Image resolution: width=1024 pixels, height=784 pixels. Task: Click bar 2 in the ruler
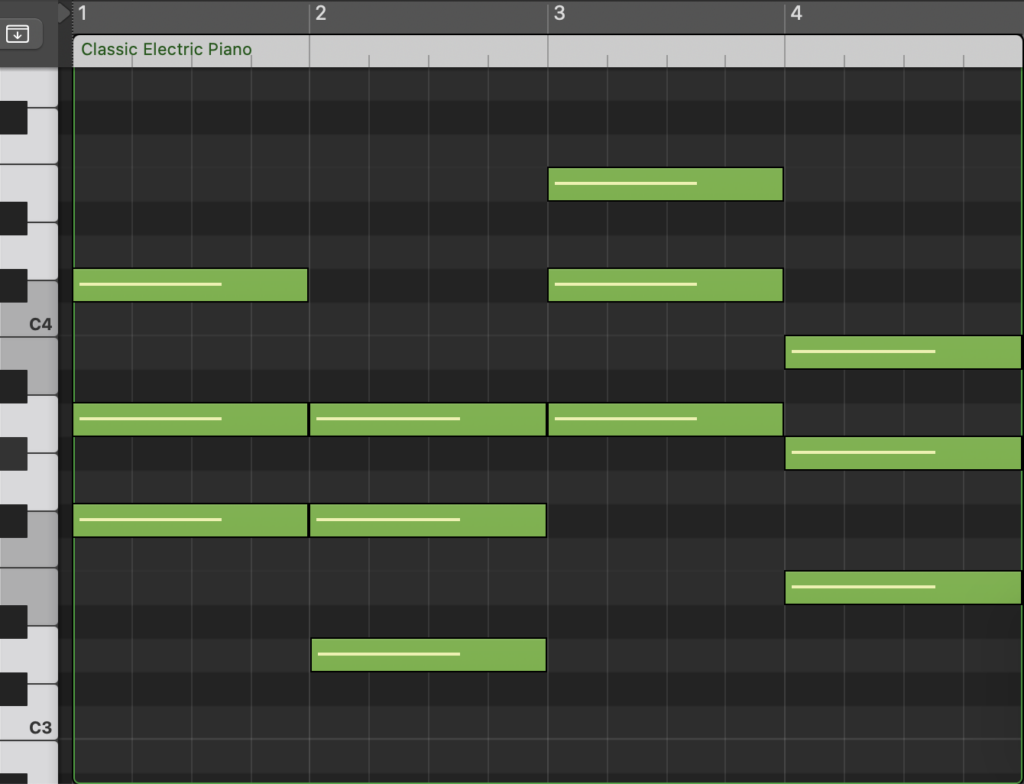321,14
